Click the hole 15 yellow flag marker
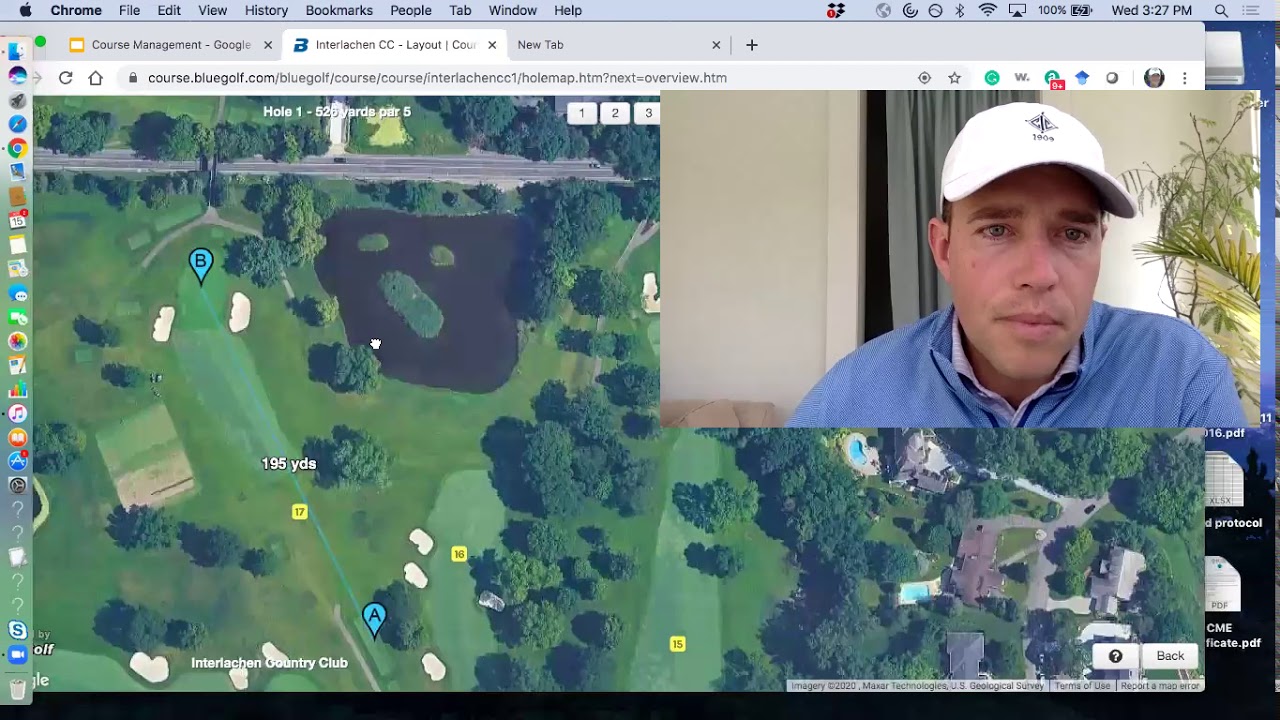The width and height of the screenshot is (1280, 720). 678,644
